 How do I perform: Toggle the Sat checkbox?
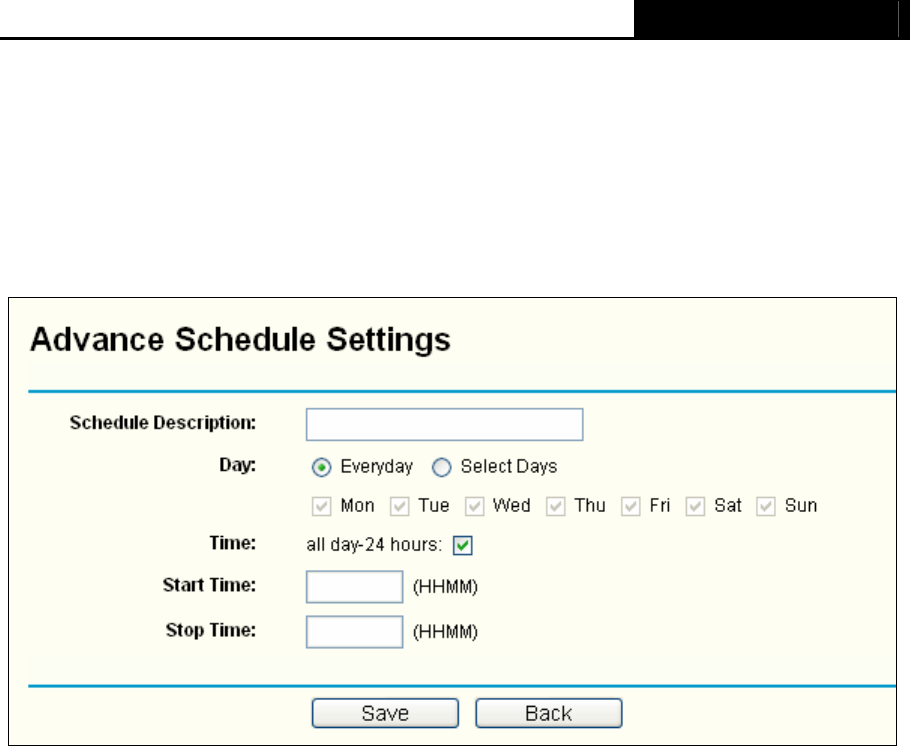(695, 506)
